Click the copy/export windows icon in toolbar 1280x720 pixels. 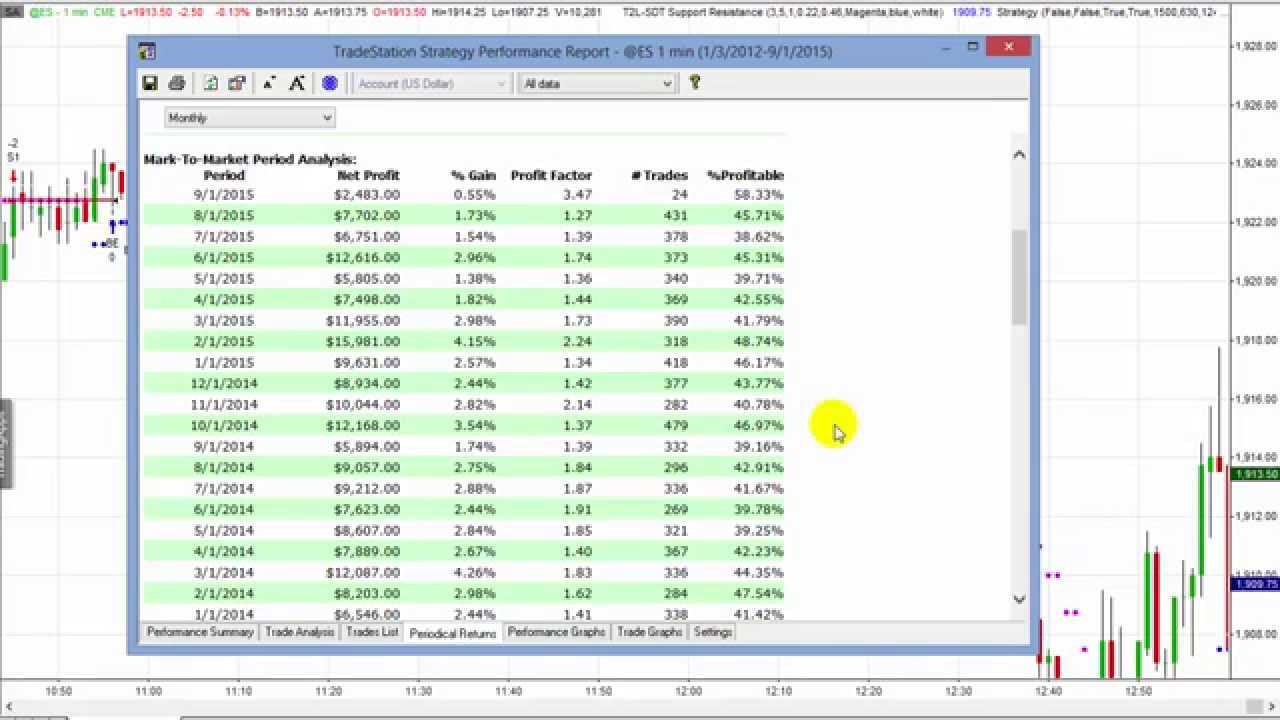point(237,84)
